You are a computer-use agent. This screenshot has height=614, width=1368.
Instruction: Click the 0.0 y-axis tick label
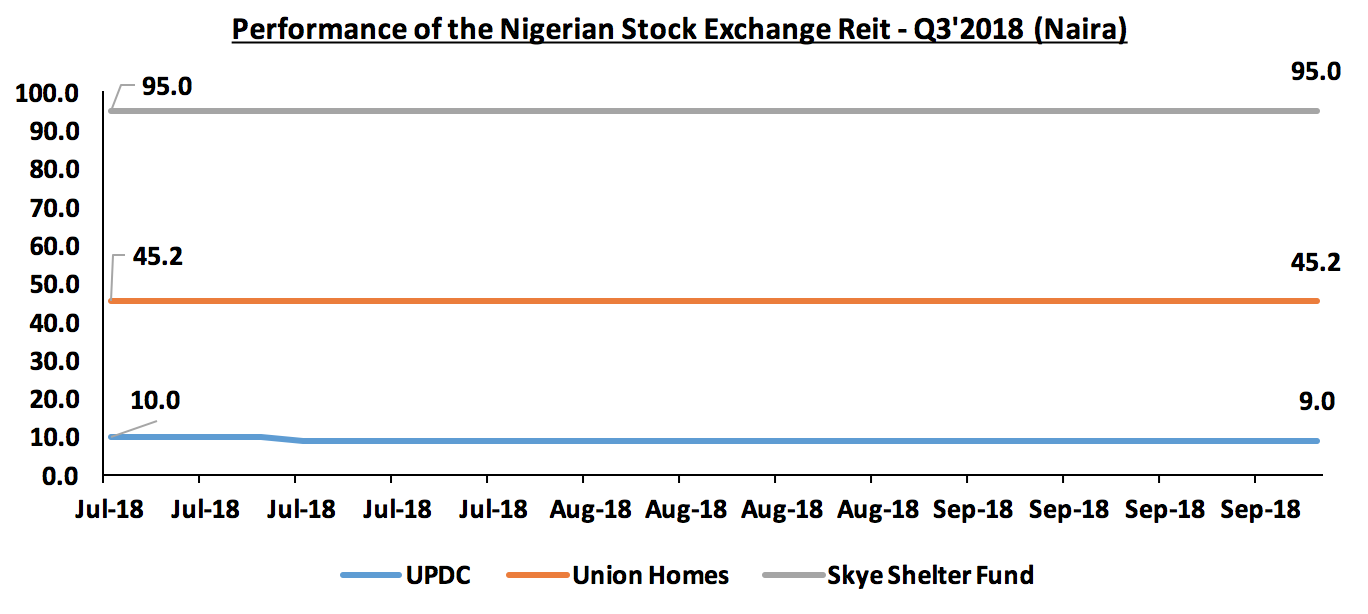tap(59, 475)
